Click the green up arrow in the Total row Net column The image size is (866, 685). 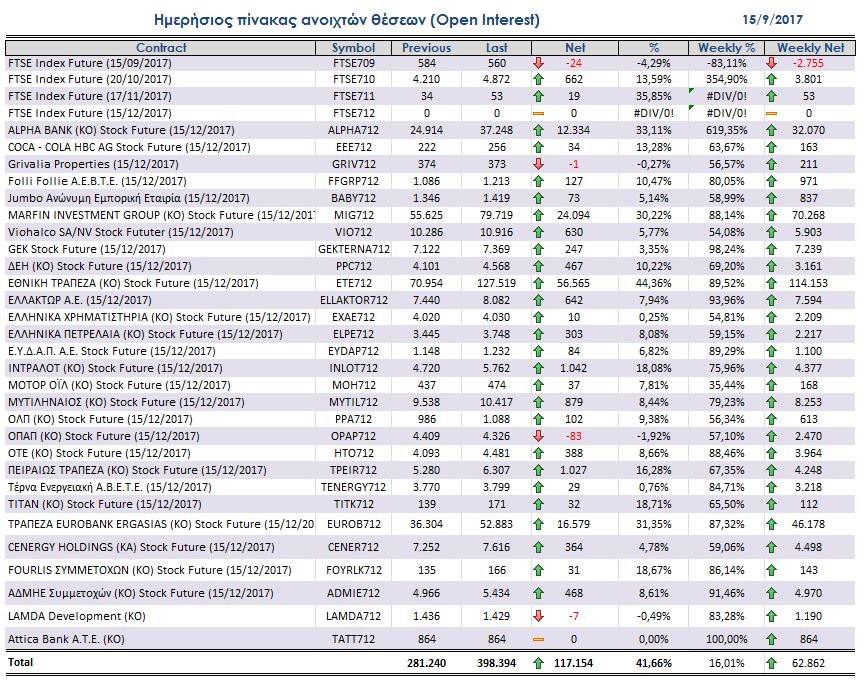click(538, 663)
